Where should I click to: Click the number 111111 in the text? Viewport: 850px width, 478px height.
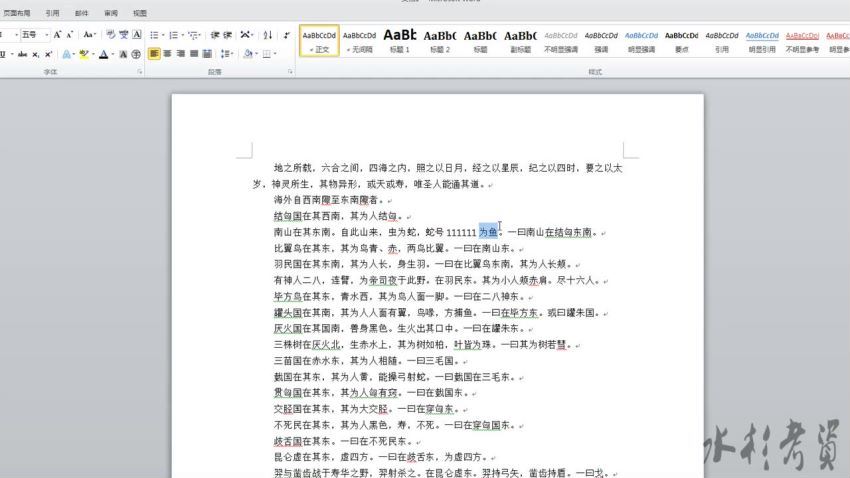coord(461,232)
